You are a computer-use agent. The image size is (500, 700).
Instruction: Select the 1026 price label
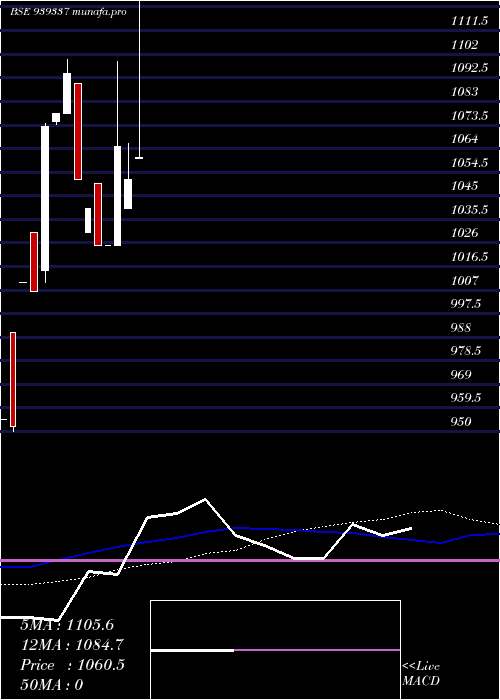coord(464,233)
